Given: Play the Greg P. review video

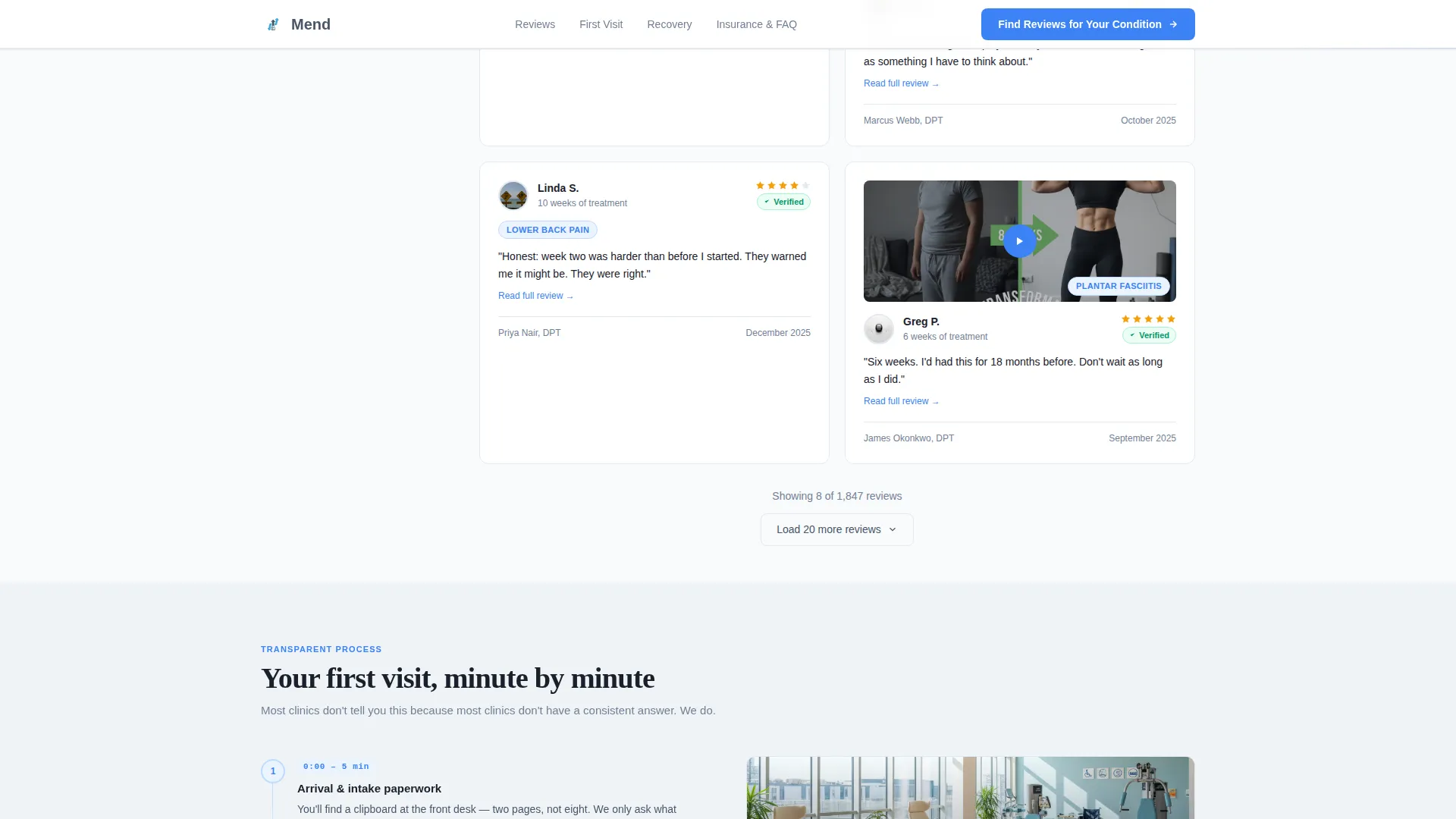Looking at the screenshot, I should point(1019,241).
